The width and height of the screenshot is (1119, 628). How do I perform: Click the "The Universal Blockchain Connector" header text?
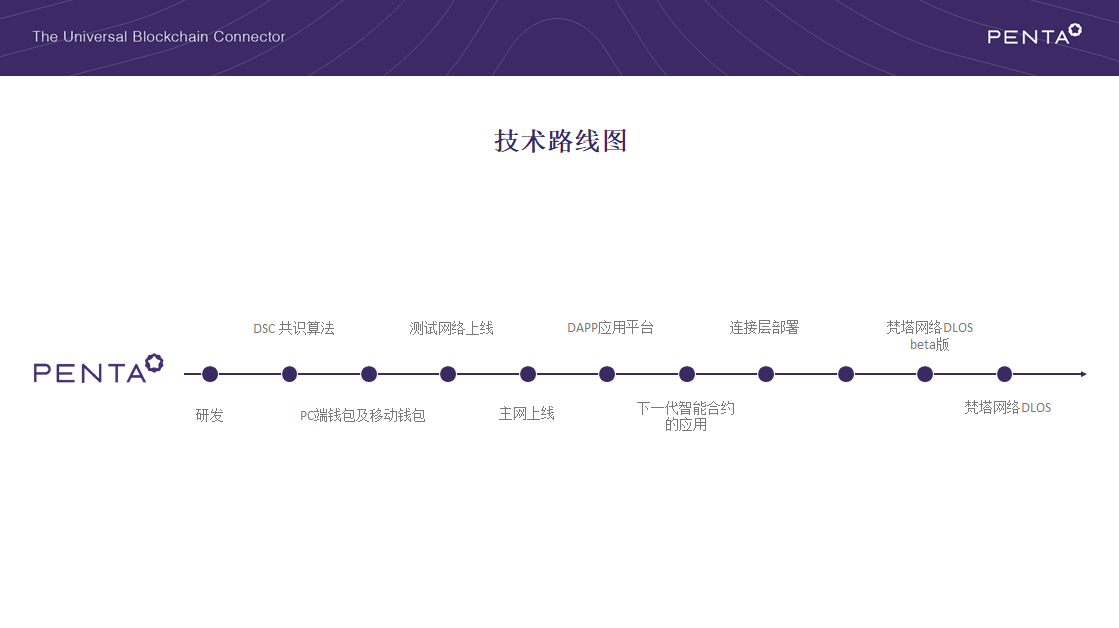[x=158, y=36]
